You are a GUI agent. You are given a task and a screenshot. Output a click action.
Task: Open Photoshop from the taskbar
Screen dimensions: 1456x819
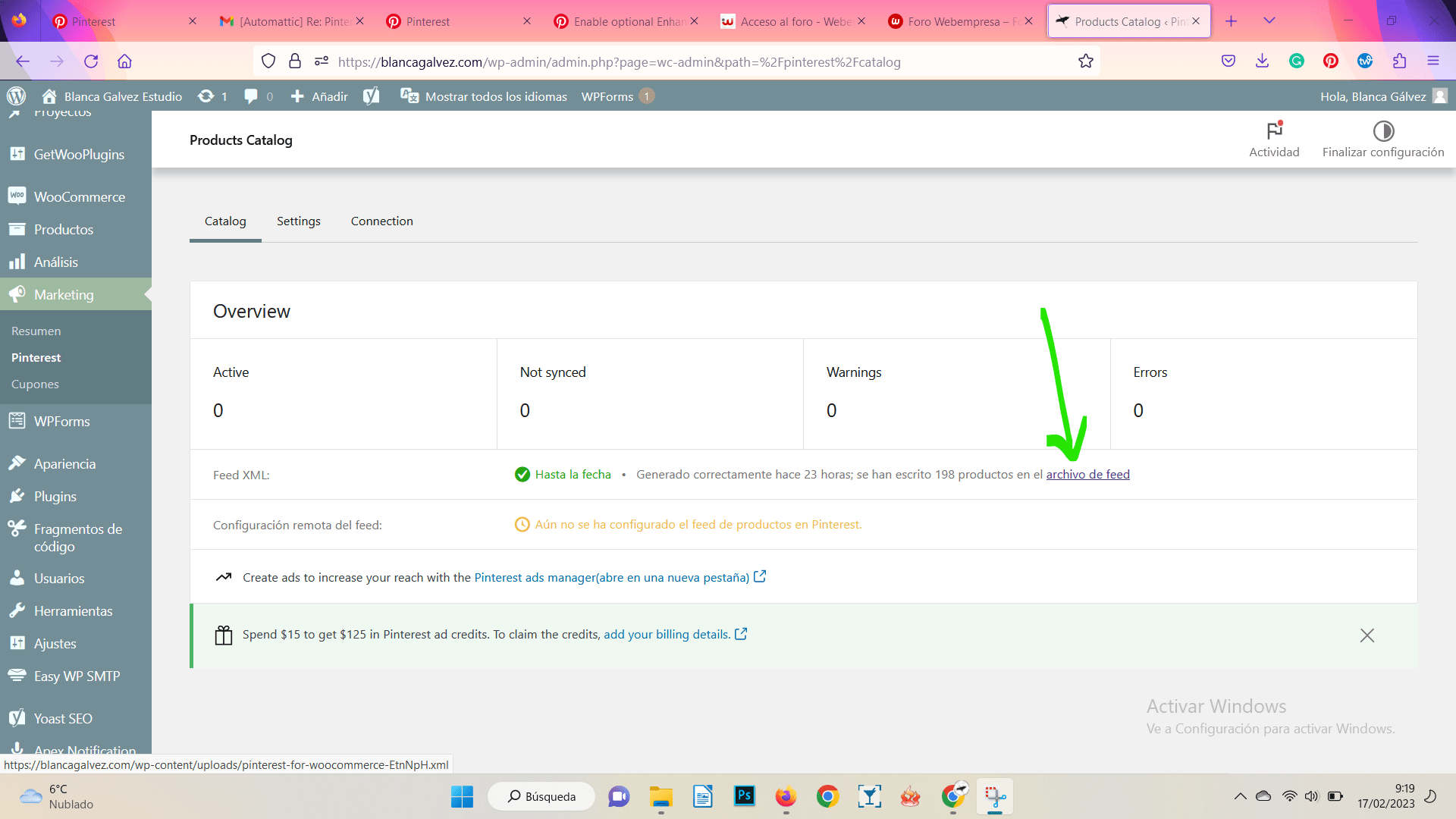[744, 796]
